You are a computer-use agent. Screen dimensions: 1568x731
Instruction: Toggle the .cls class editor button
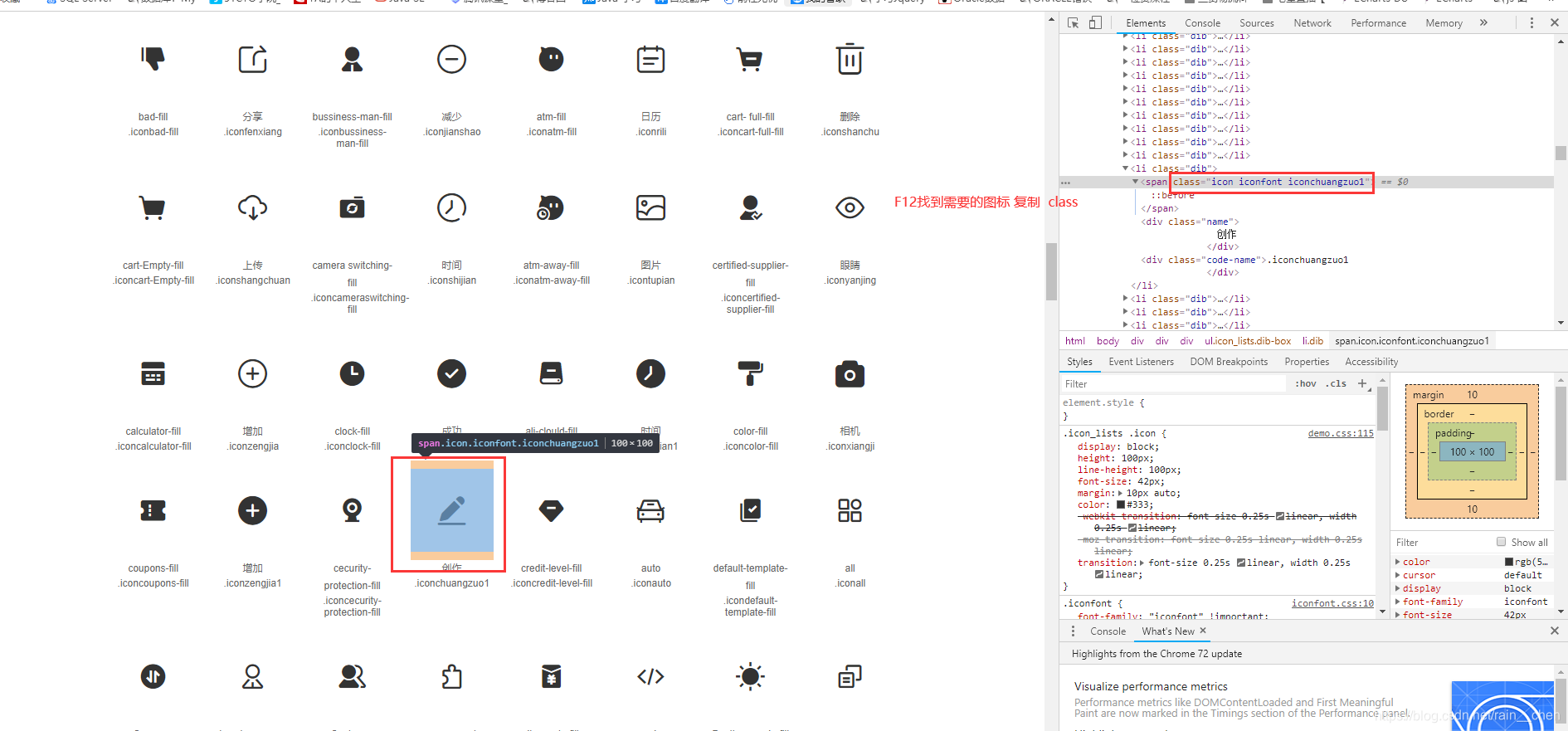(1336, 383)
